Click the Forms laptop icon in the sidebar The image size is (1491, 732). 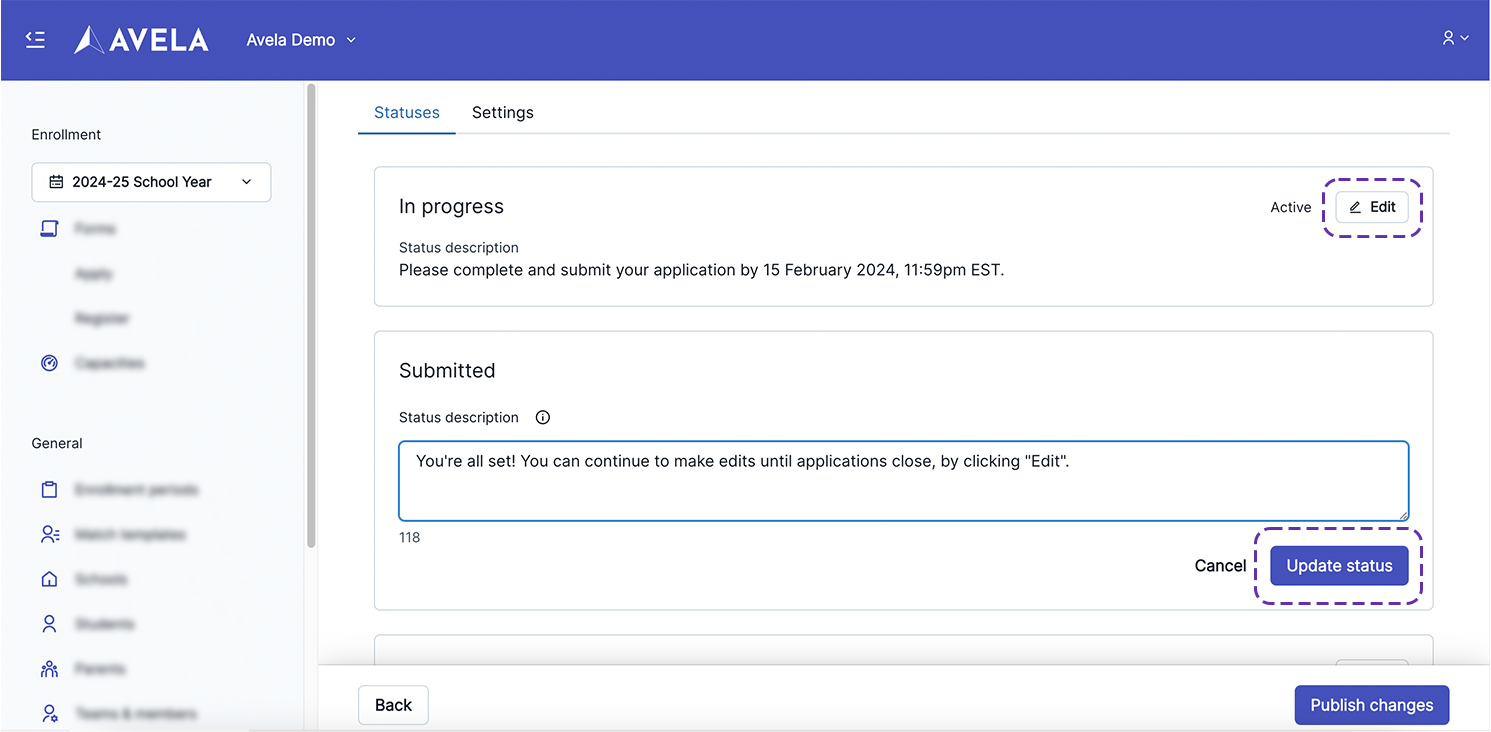click(49, 229)
